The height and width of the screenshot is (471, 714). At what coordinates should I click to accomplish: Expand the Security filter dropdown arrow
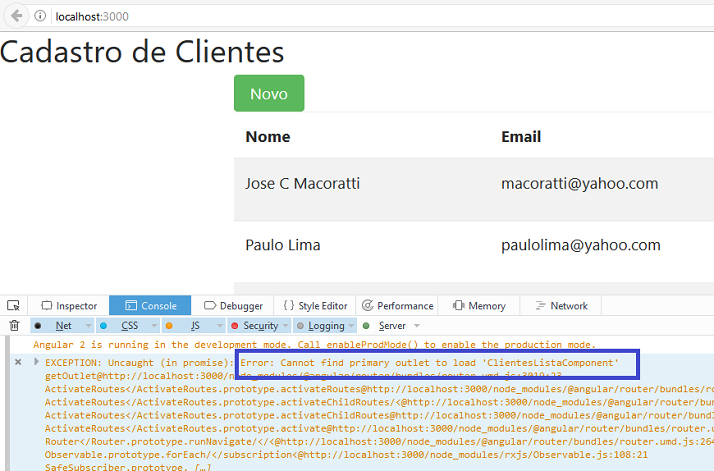(x=286, y=326)
